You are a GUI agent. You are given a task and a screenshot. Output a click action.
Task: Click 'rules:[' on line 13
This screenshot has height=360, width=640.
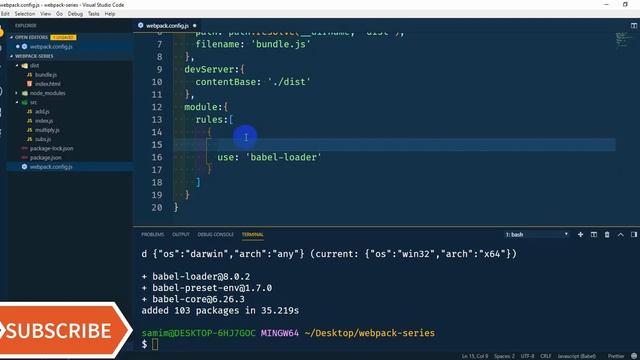(x=214, y=120)
